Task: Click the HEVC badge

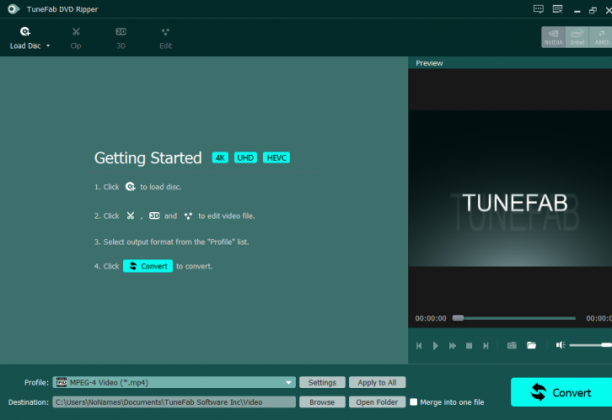Action: point(276,158)
